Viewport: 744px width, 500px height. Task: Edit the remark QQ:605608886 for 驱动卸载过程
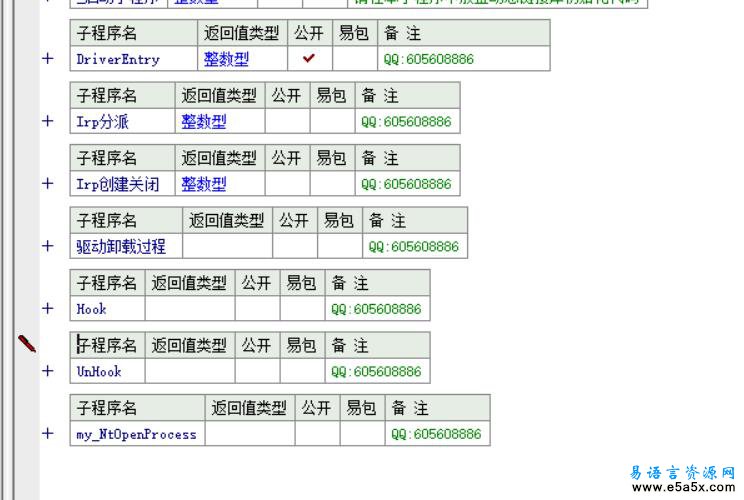click(413, 247)
